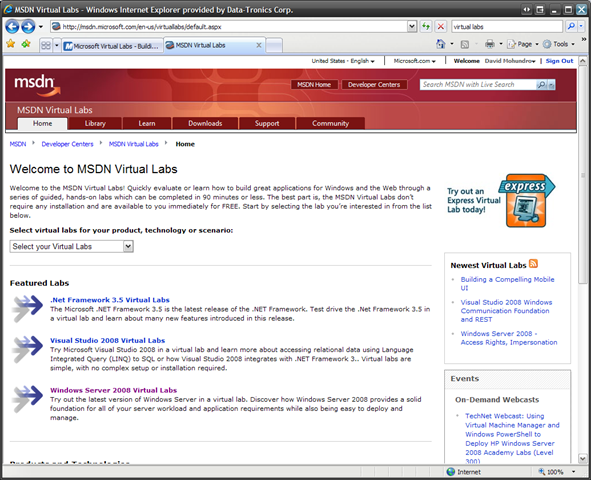Click the MSDN Home button

tap(314, 84)
